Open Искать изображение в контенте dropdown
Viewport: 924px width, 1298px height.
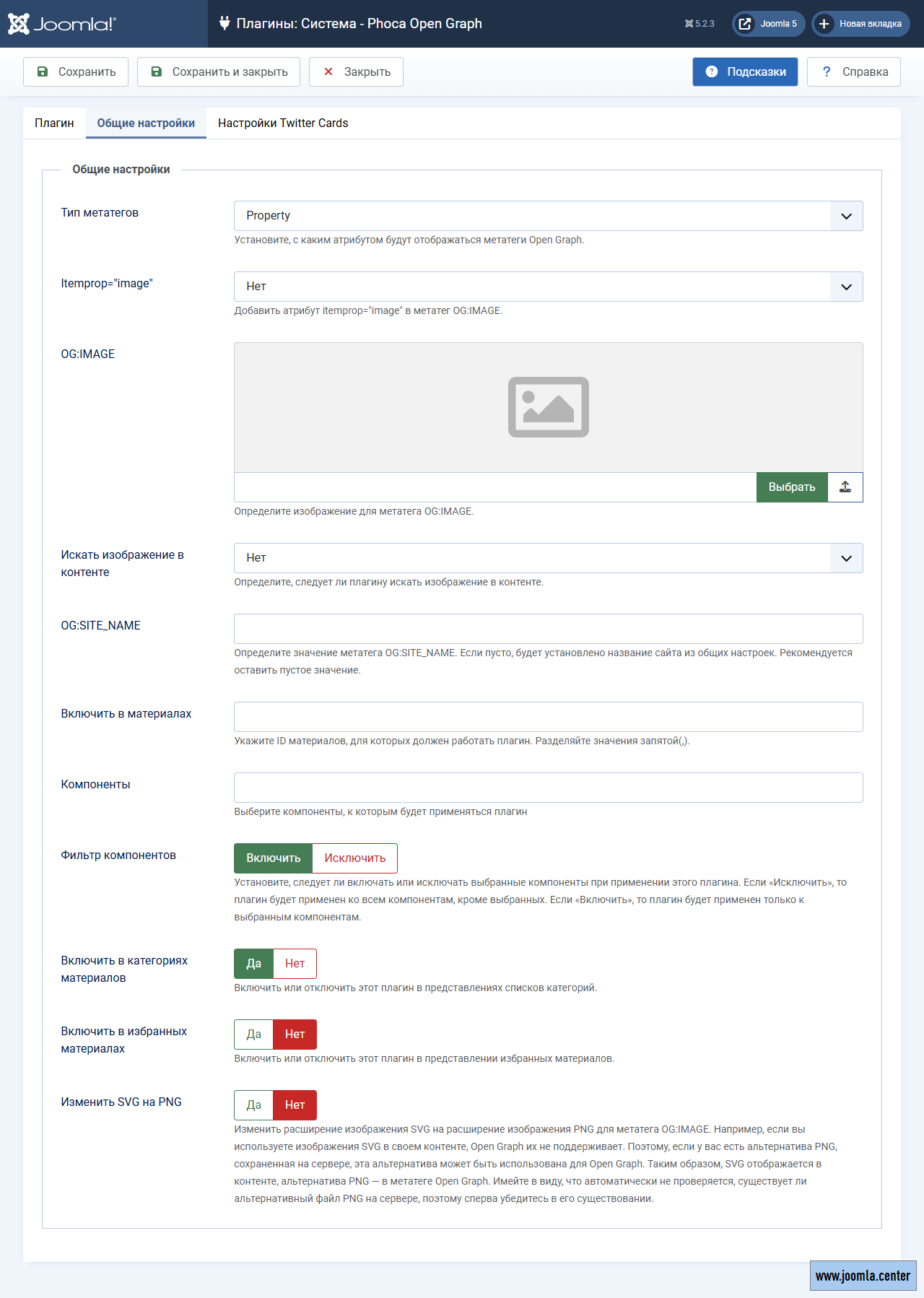pos(548,558)
